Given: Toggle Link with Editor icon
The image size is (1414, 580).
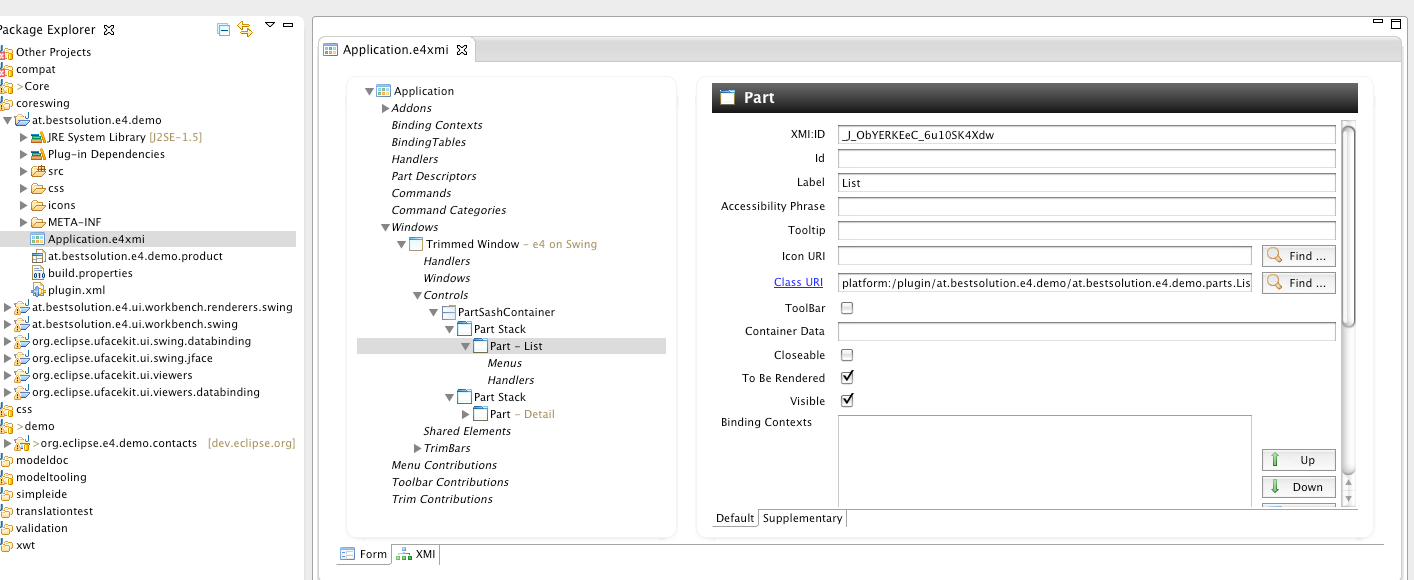Looking at the screenshot, I should pyautogui.click(x=245, y=30).
